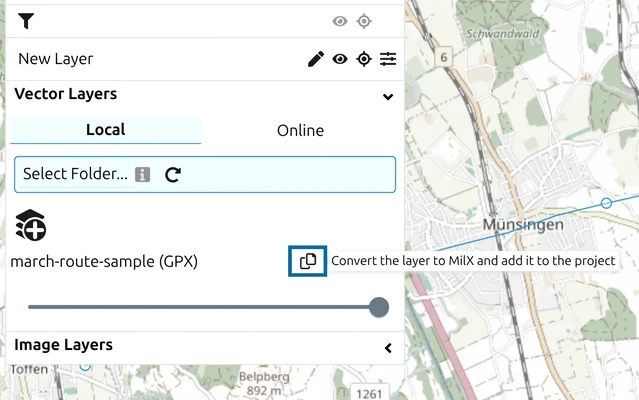Select the New Layer row label
639x400 pixels.
tap(56, 59)
